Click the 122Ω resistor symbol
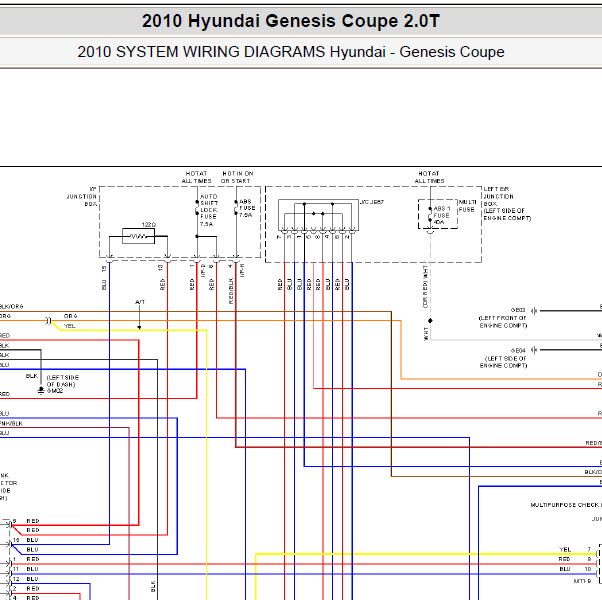Image resolution: width=602 pixels, height=600 pixels. tap(139, 236)
